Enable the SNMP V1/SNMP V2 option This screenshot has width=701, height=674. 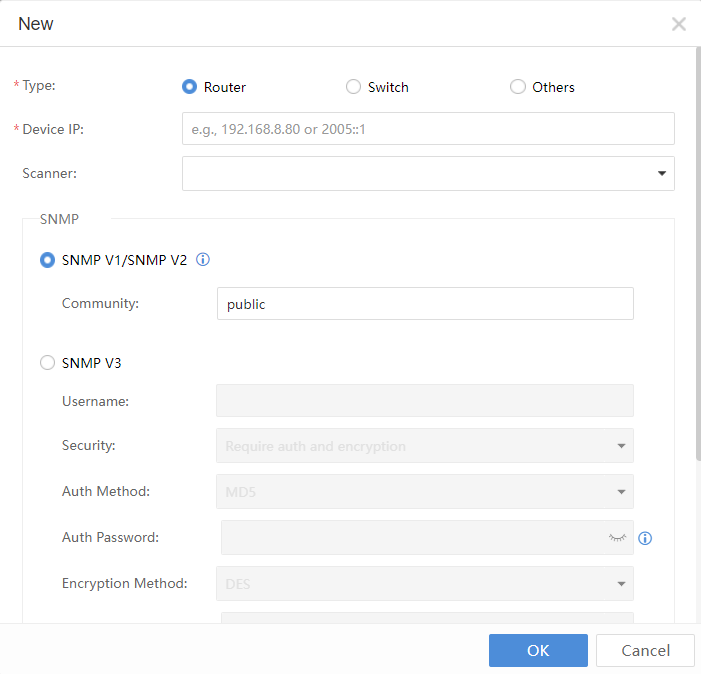[47, 260]
